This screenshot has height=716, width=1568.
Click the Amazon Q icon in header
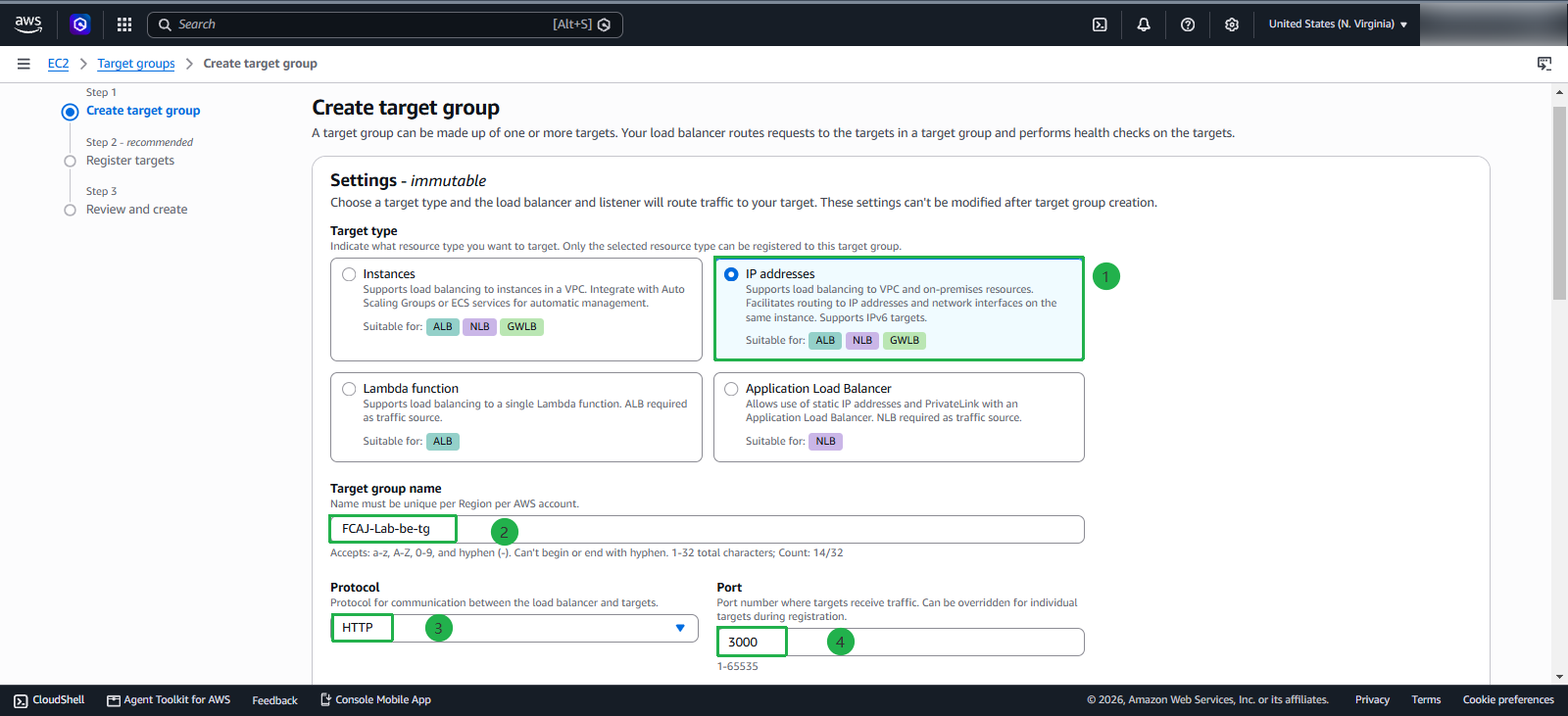tap(80, 24)
